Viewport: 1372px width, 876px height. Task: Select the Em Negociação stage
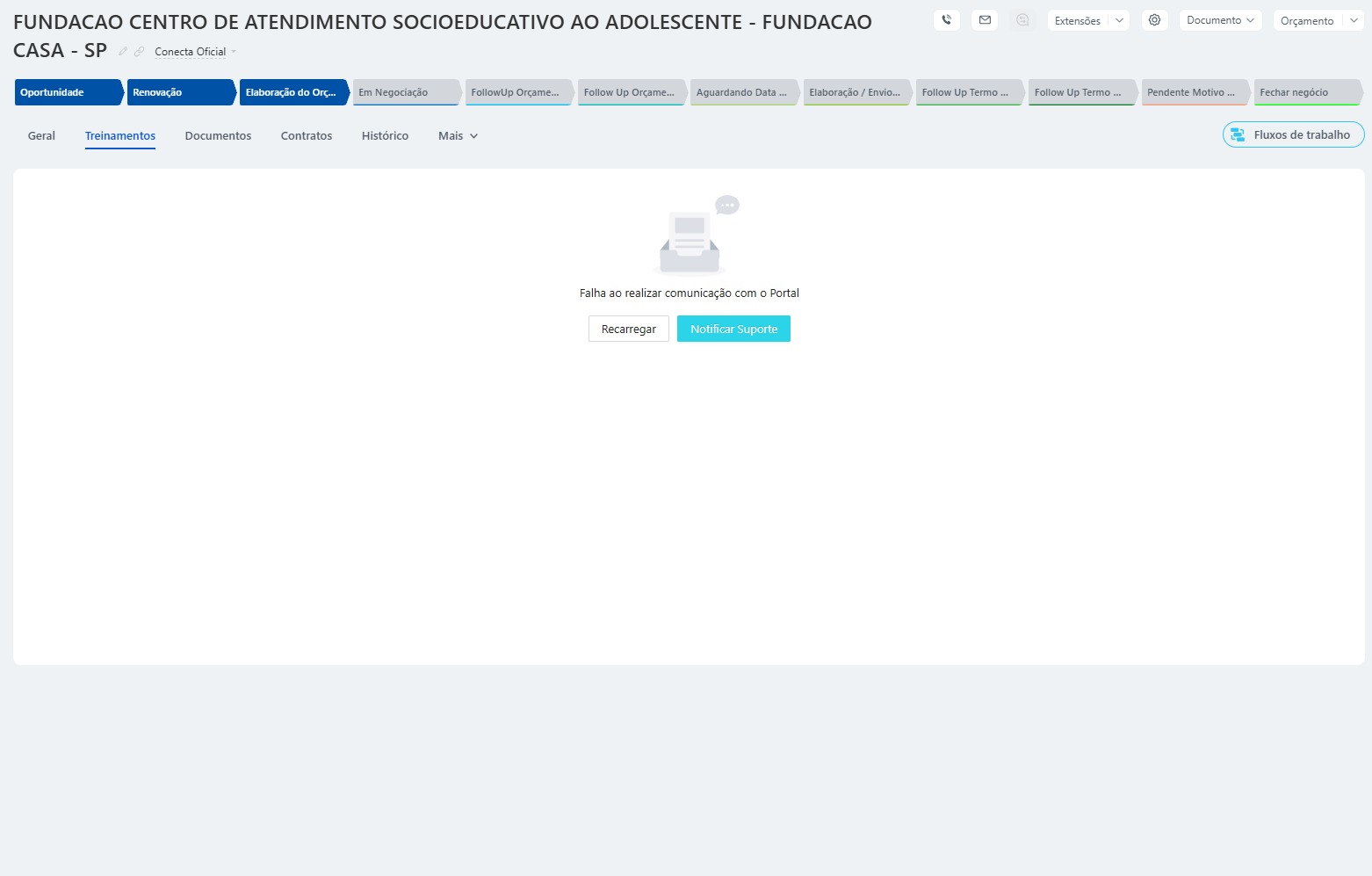click(x=406, y=92)
